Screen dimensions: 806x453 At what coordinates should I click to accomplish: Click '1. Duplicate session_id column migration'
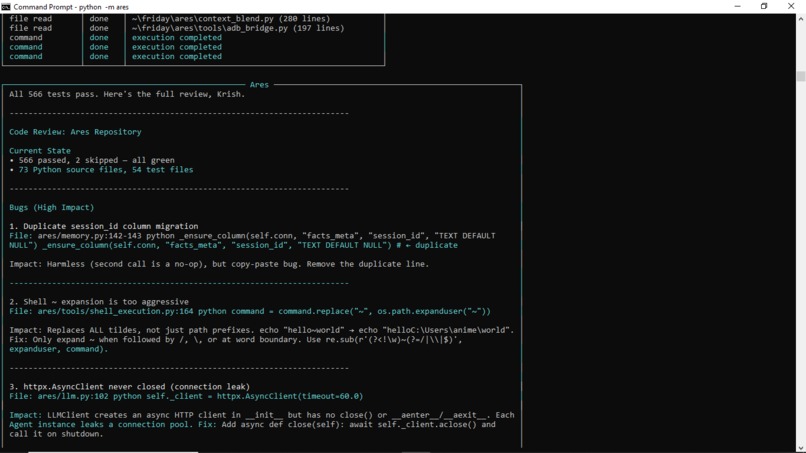103,226
